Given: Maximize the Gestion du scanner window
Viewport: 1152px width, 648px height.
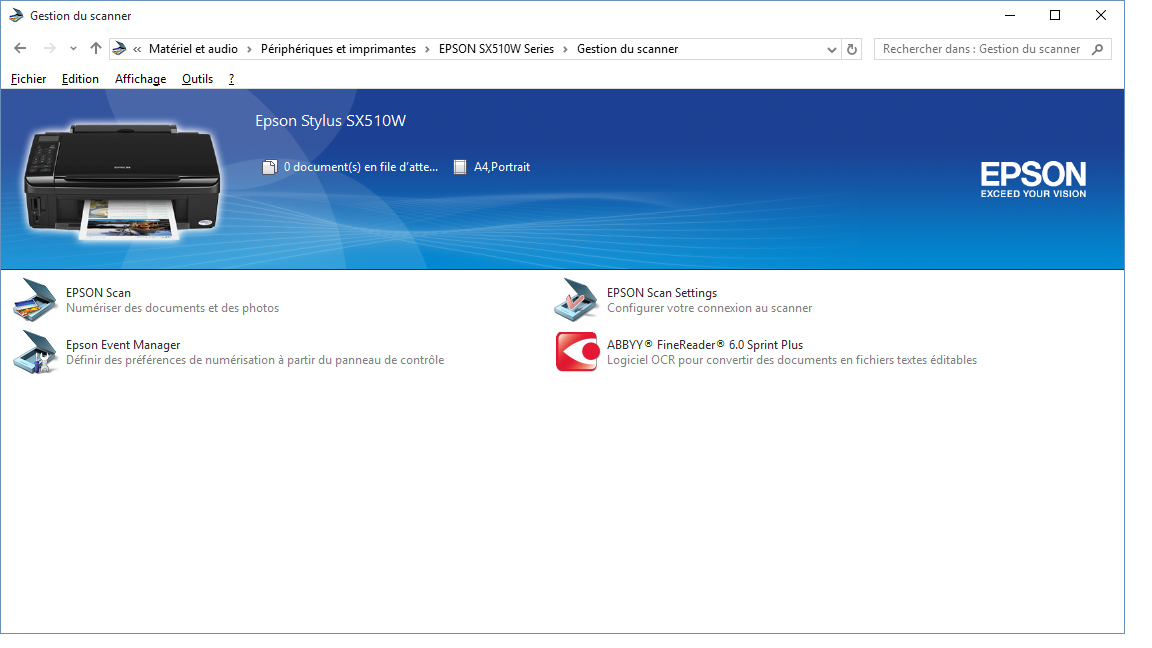Looking at the screenshot, I should [1055, 15].
